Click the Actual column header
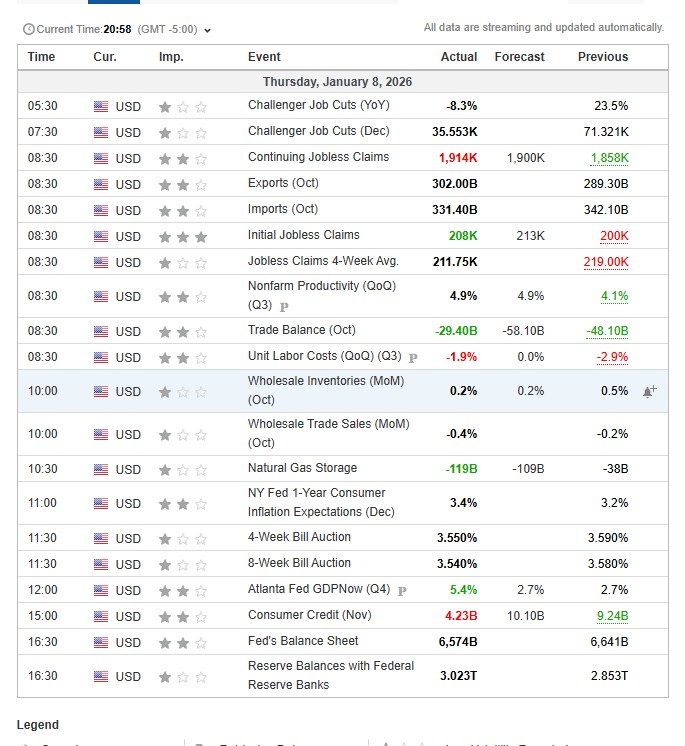 (458, 57)
